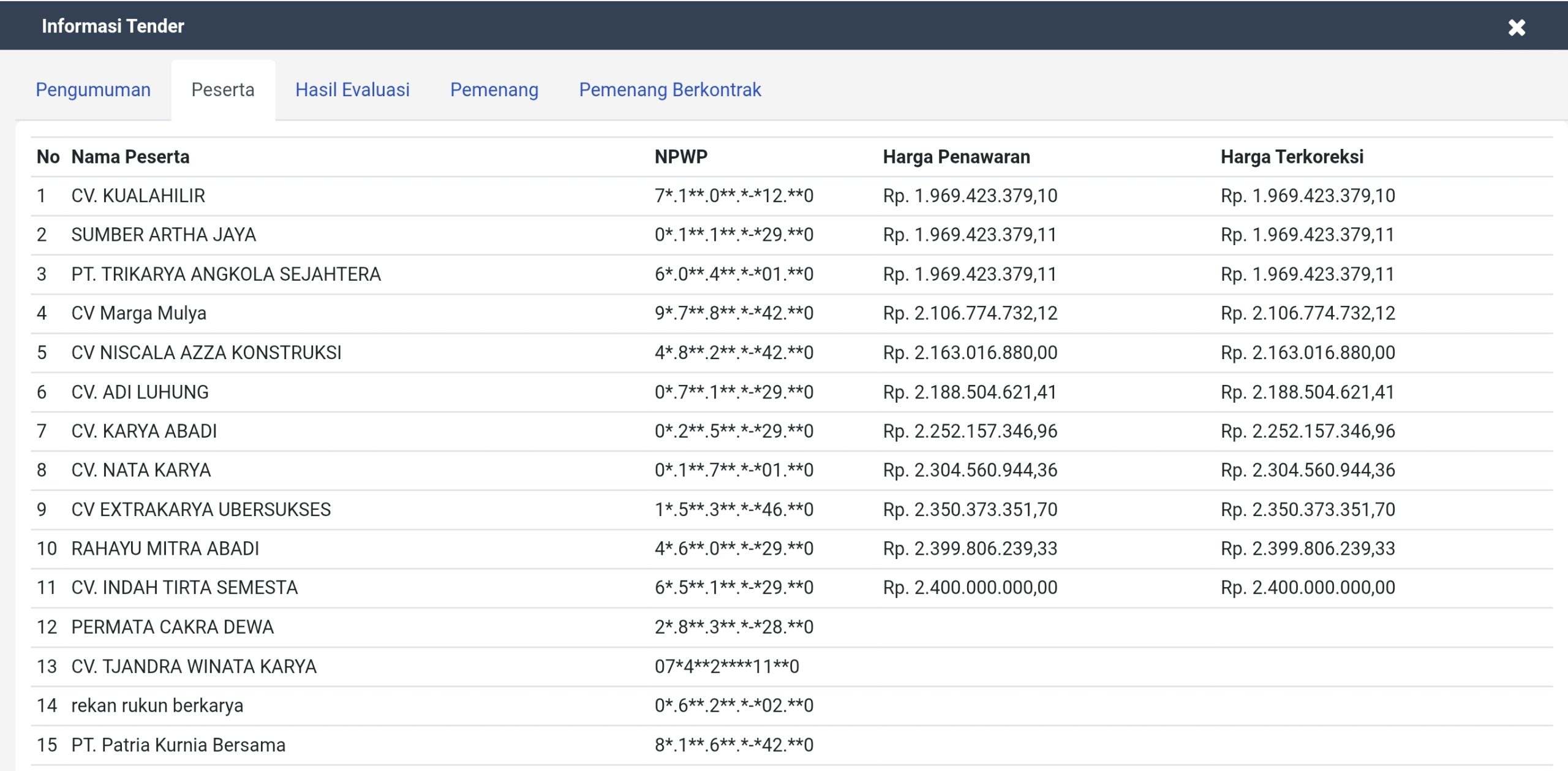The width and height of the screenshot is (1568, 771).
Task: Select PT. Patria Kurnia Bersama row
Action: [x=178, y=745]
